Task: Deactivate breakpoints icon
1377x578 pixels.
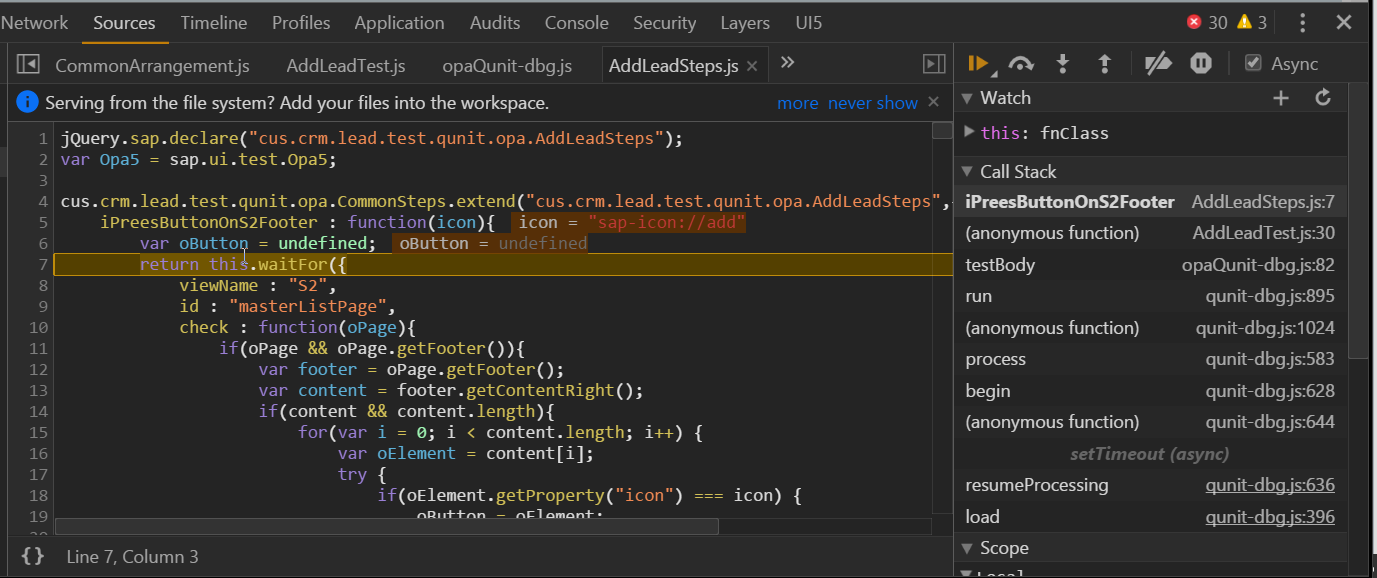Action: tap(1158, 64)
